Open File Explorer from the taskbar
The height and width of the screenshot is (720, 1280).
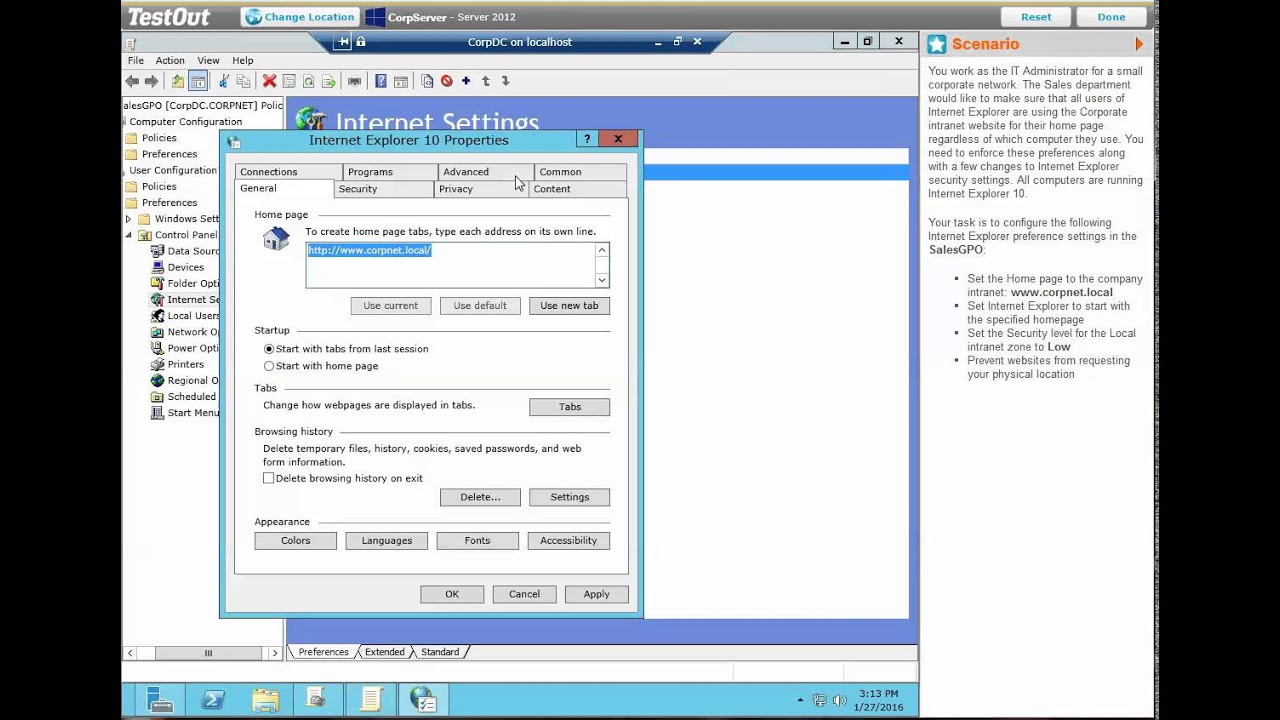point(265,699)
